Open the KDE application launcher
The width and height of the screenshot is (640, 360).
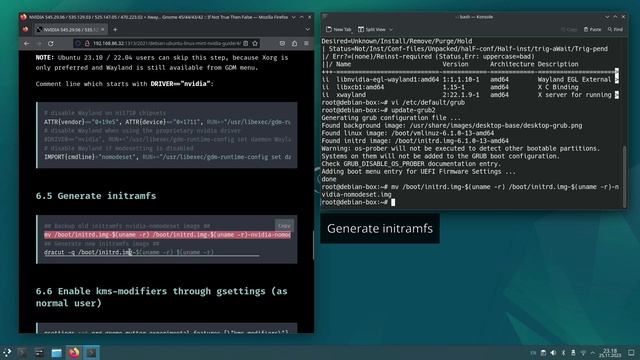(7, 353)
